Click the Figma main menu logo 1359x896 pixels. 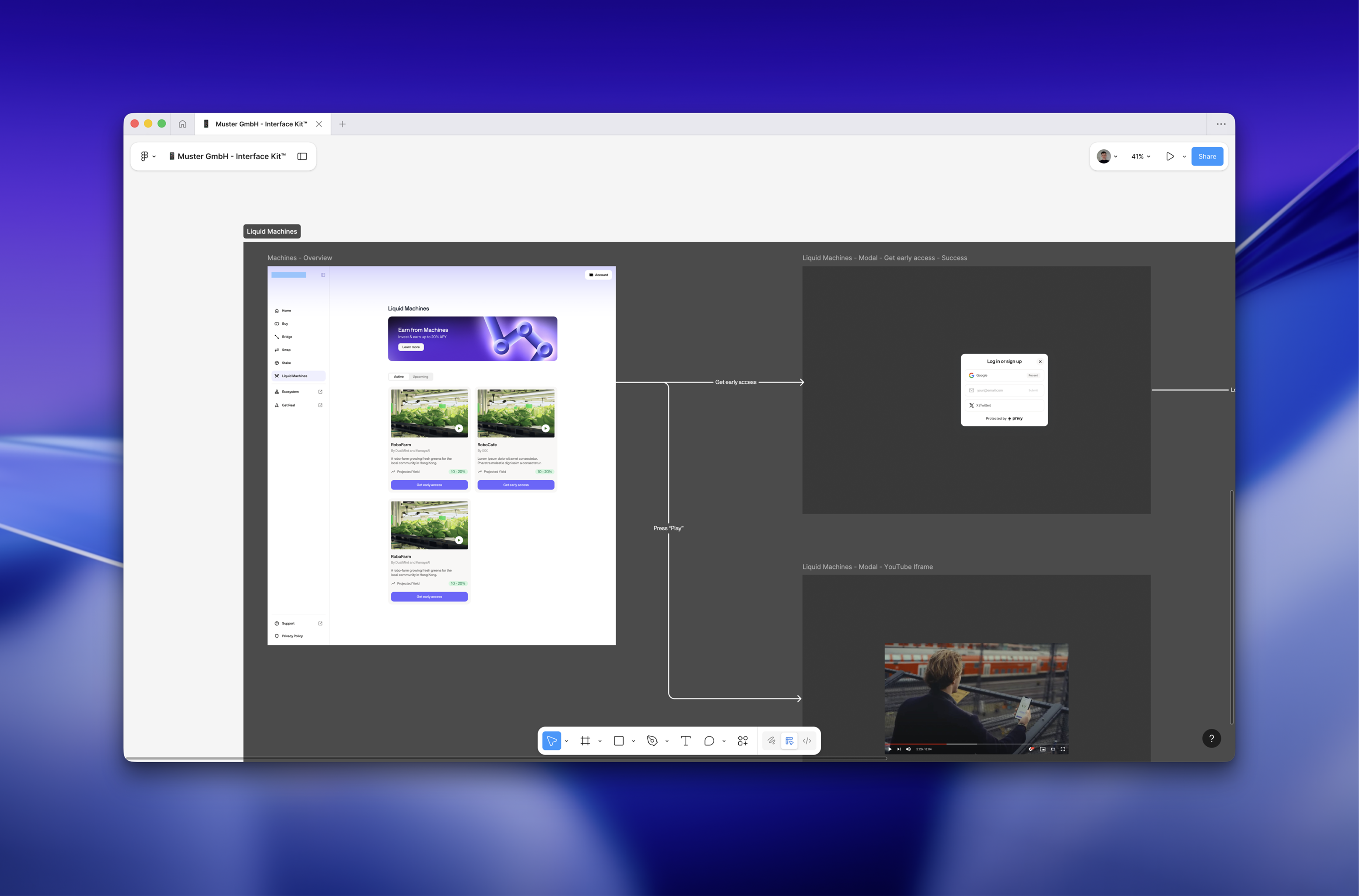144,156
